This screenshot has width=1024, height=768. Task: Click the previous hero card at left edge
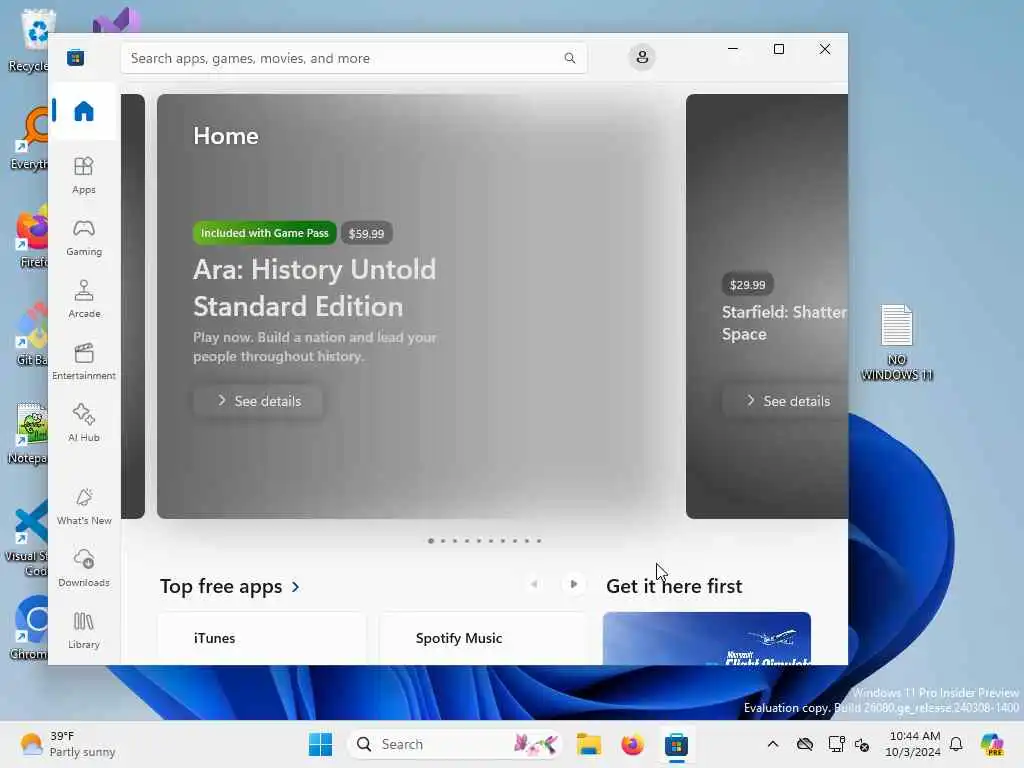tap(133, 306)
